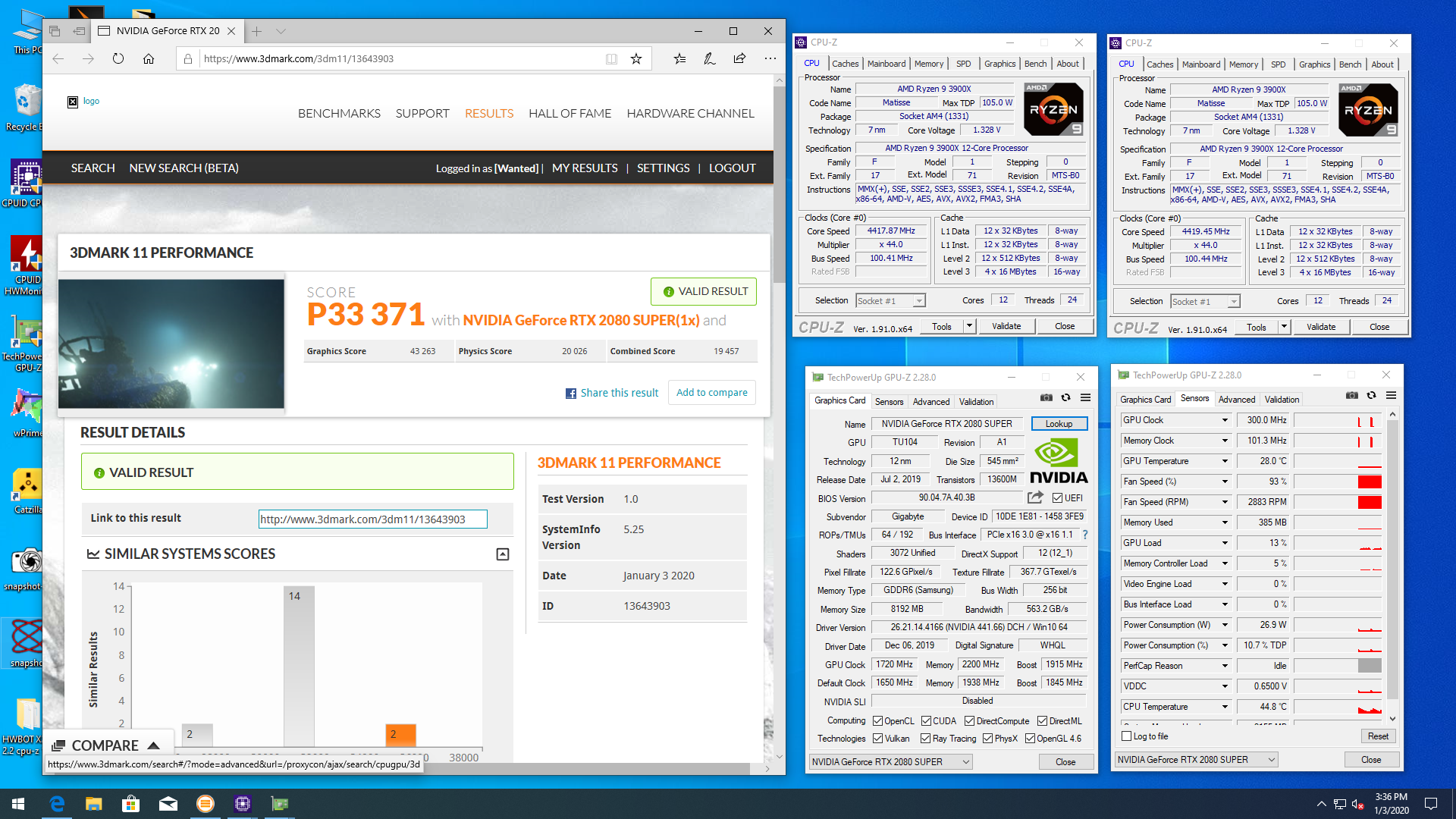Expand Memory Clock sensor dropdown
Screen dimensions: 1456x819
point(1224,441)
